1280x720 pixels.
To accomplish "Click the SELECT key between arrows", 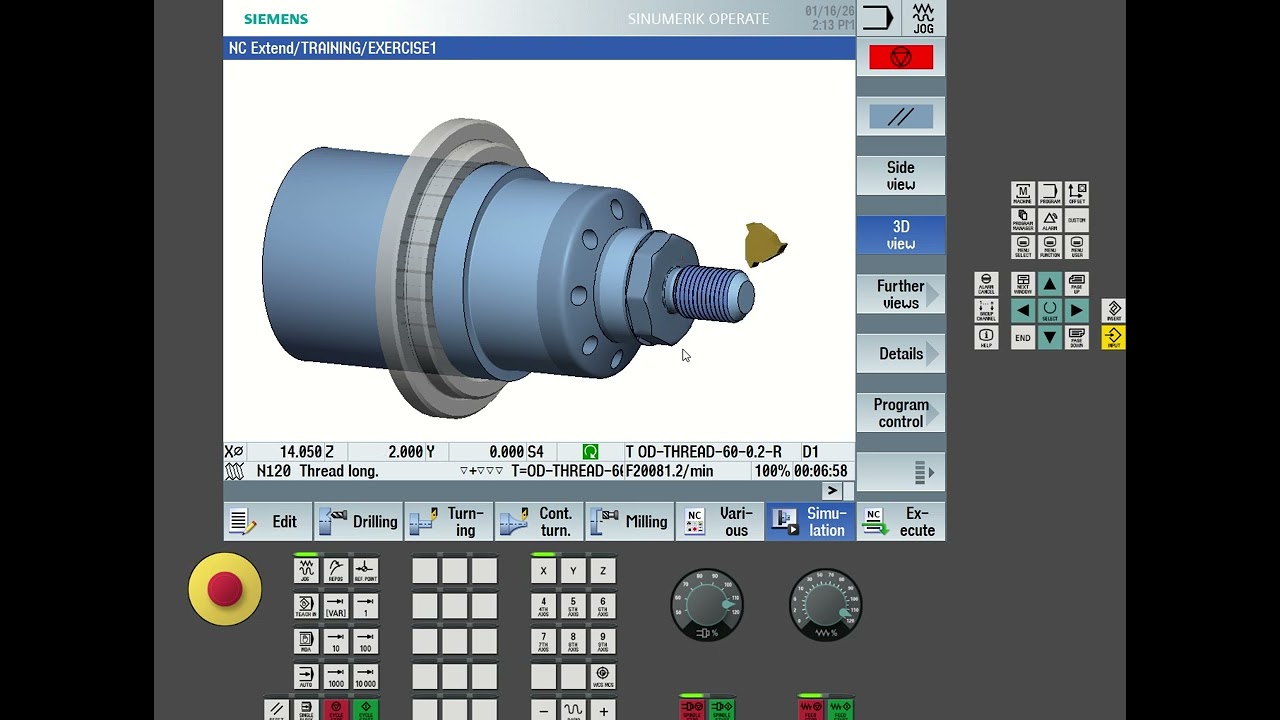I will (x=1050, y=311).
